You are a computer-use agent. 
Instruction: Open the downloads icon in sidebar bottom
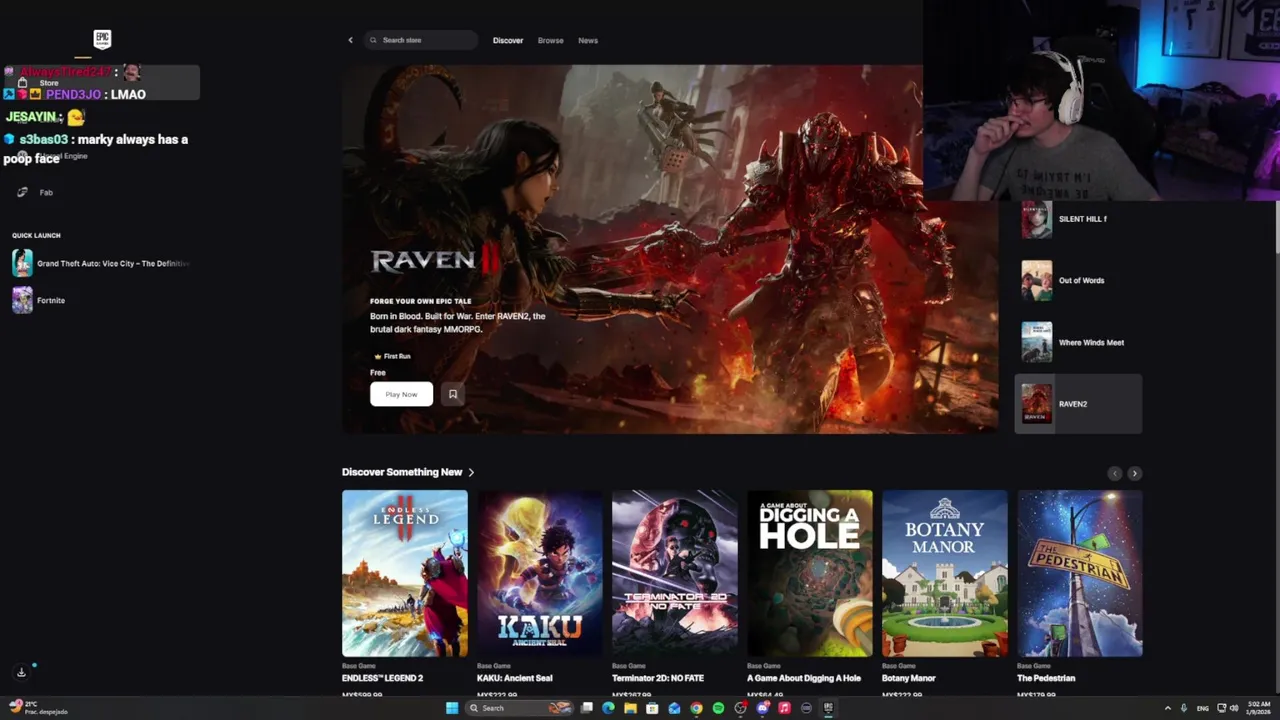tap(21, 672)
